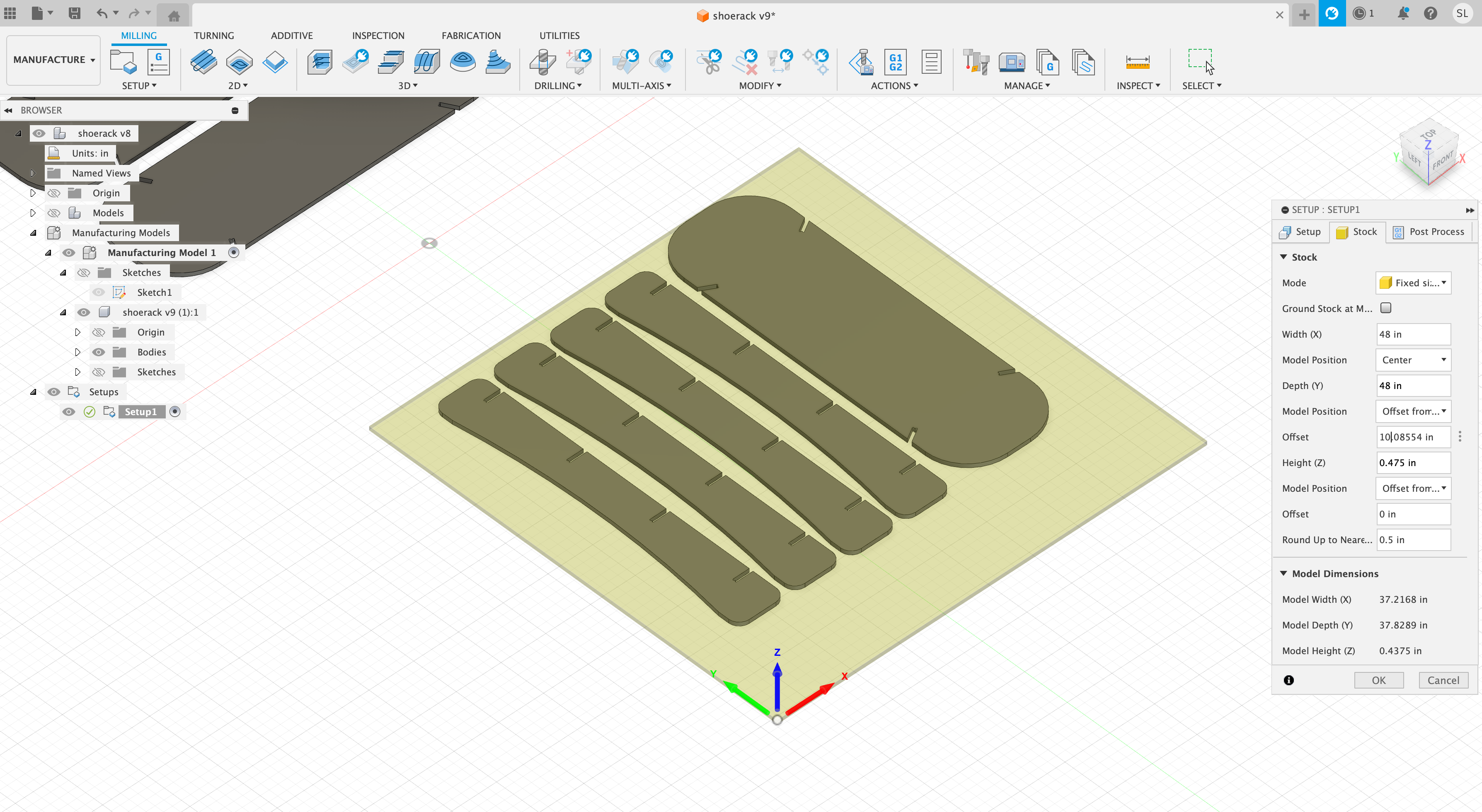Viewport: 1482px width, 812px height.
Task: Click the Width (X) input field
Action: pos(1413,334)
